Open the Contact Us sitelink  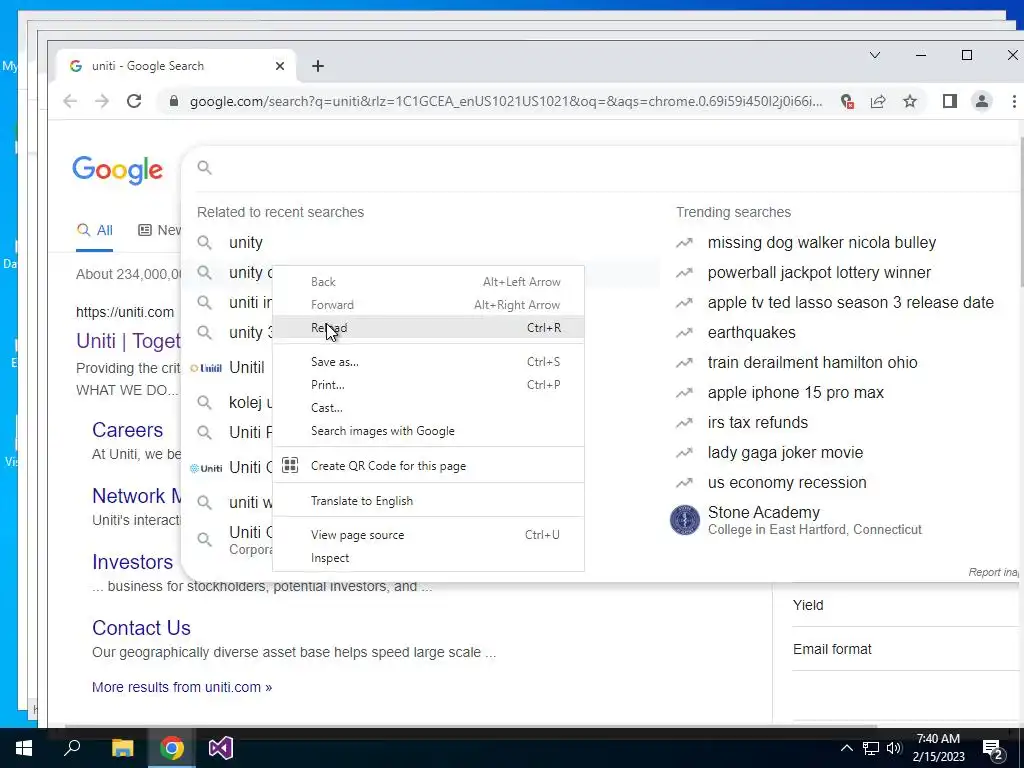(141, 628)
